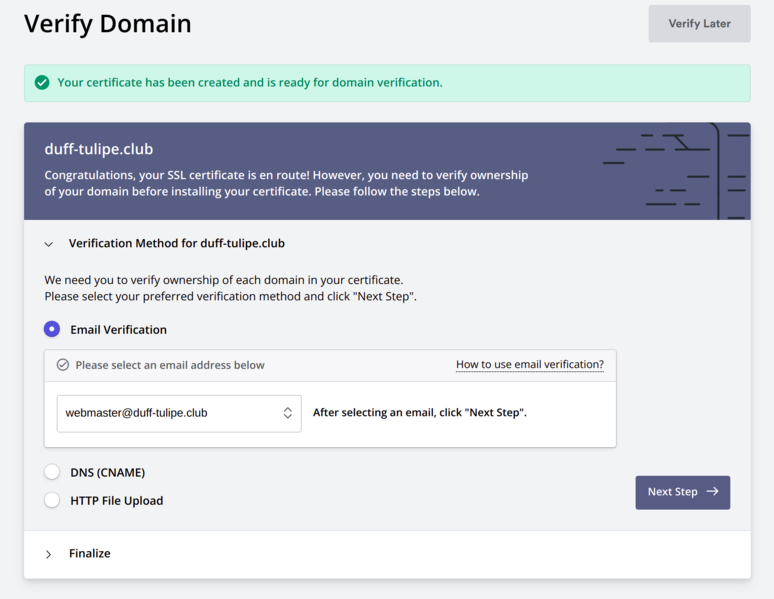
Task: Click the arrow icon in Next Step
Action: click(712, 492)
